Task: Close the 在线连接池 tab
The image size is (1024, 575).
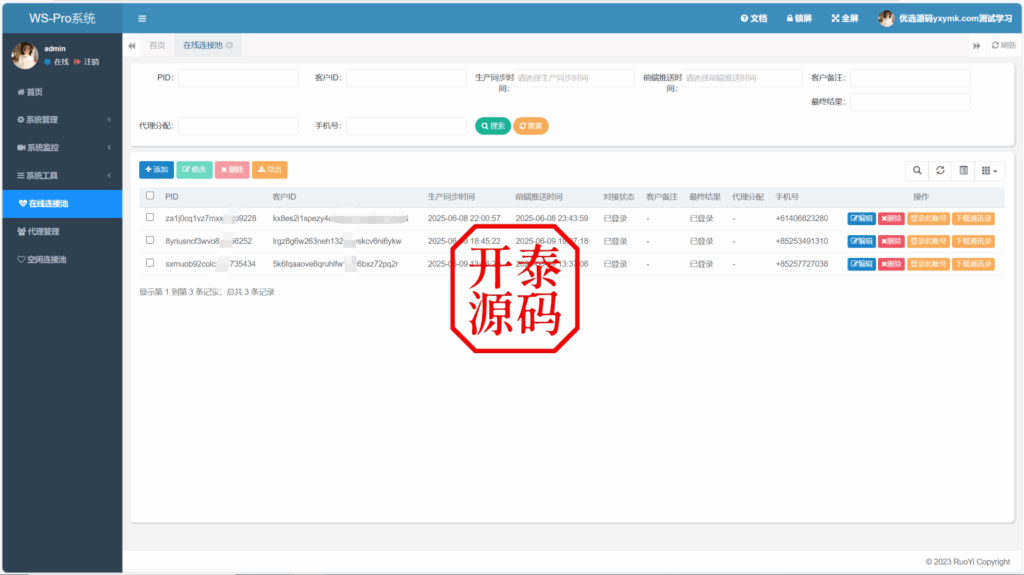Action: (229, 45)
